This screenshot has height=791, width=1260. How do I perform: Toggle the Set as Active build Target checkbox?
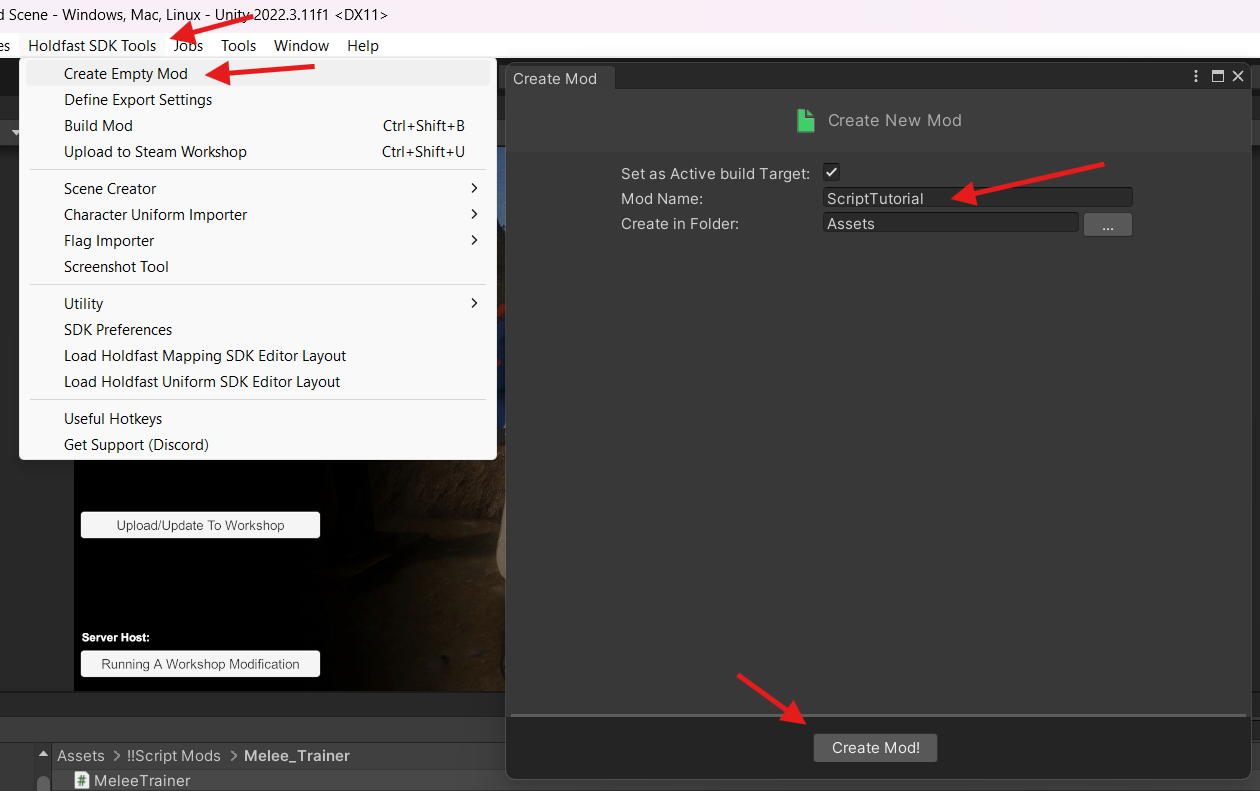pyautogui.click(x=831, y=173)
